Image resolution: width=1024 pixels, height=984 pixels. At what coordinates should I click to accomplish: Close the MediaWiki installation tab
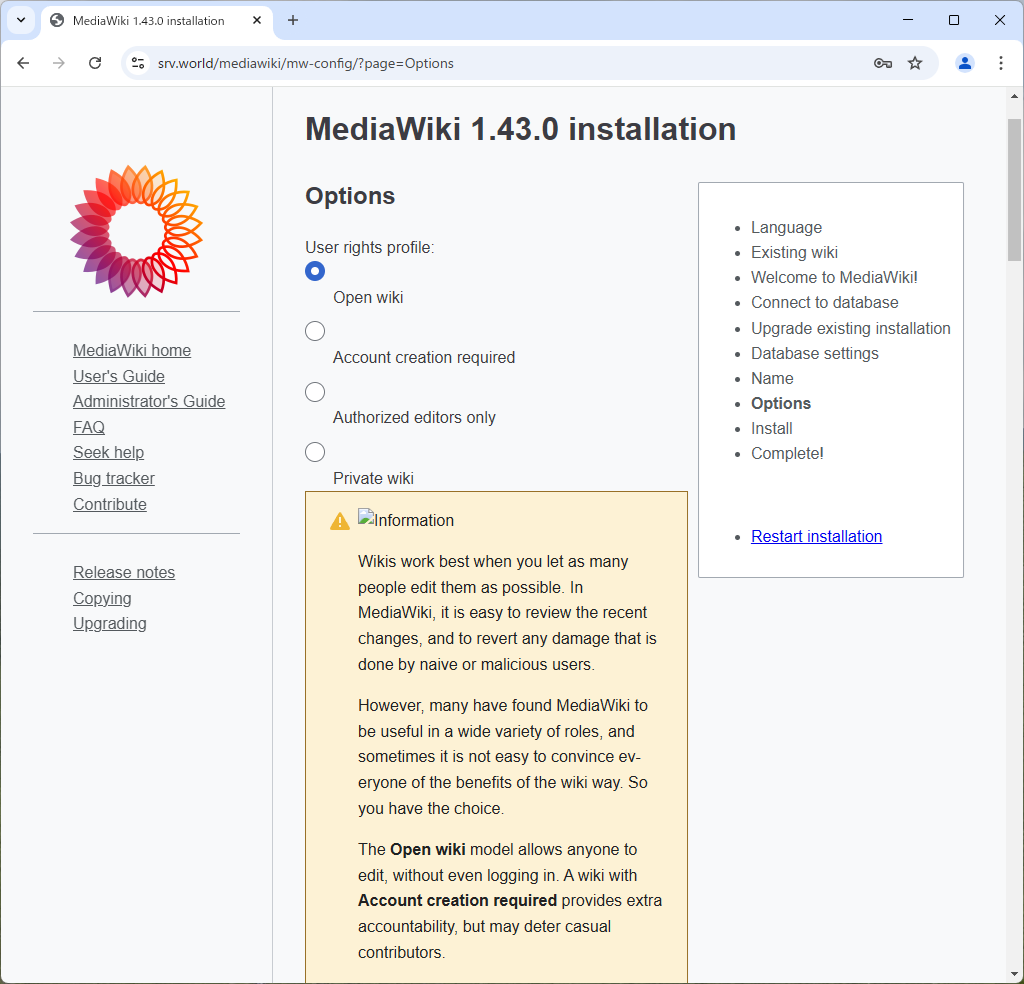click(257, 20)
